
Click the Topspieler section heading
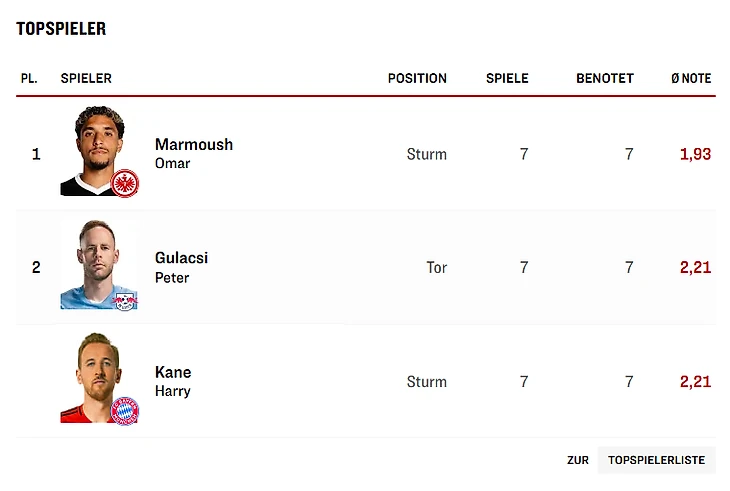tap(61, 29)
